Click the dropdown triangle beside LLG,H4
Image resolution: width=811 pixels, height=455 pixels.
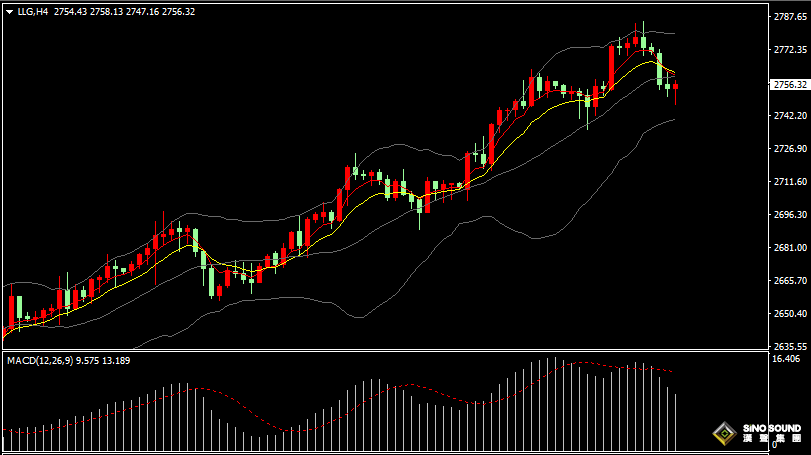tap(9, 12)
